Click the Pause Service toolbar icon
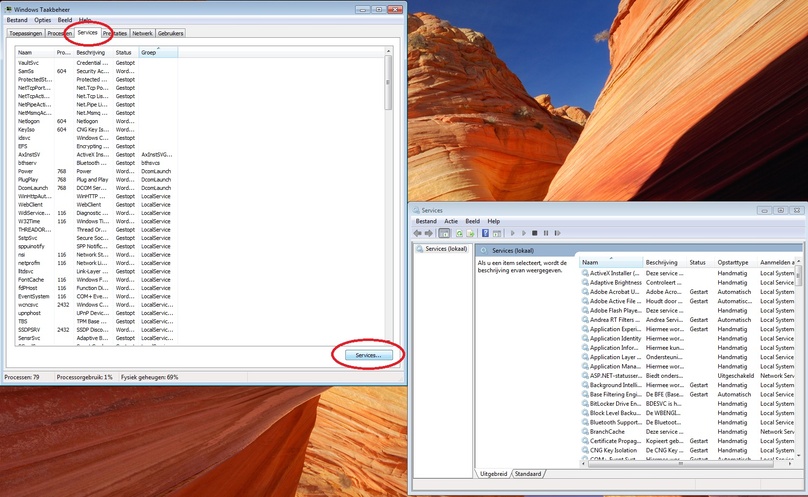Image resolution: width=808 pixels, height=497 pixels. [x=546, y=234]
